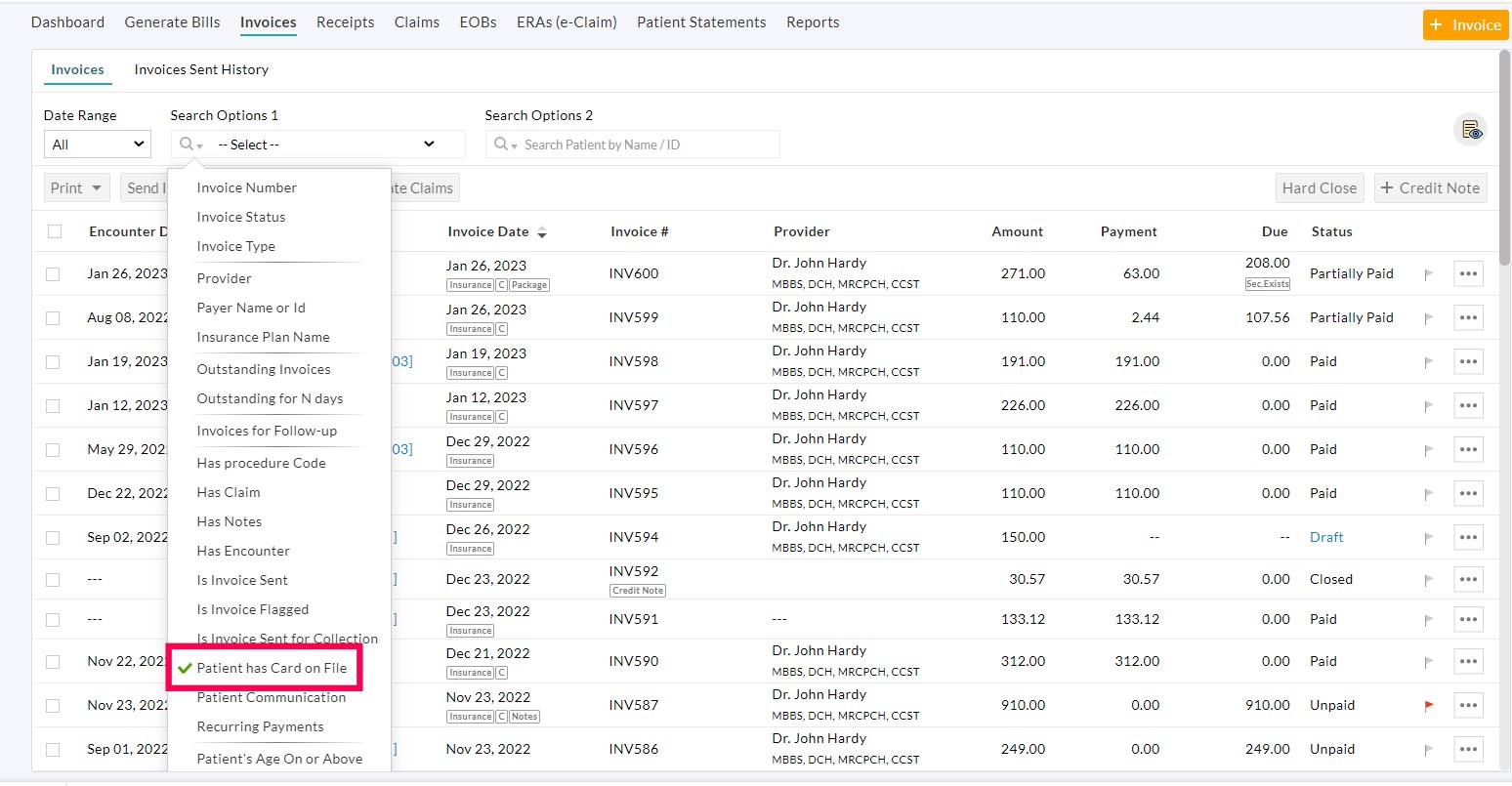The width and height of the screenshot is (1512, 786).
Task: Click the search magnifier in Search Options 2
Action: pos(502,145)
